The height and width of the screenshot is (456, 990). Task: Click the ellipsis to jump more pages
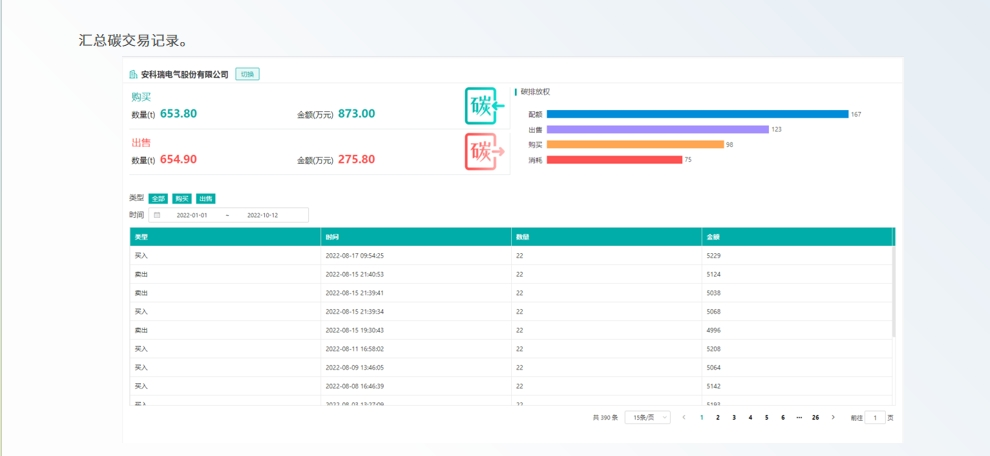[799, 417]
